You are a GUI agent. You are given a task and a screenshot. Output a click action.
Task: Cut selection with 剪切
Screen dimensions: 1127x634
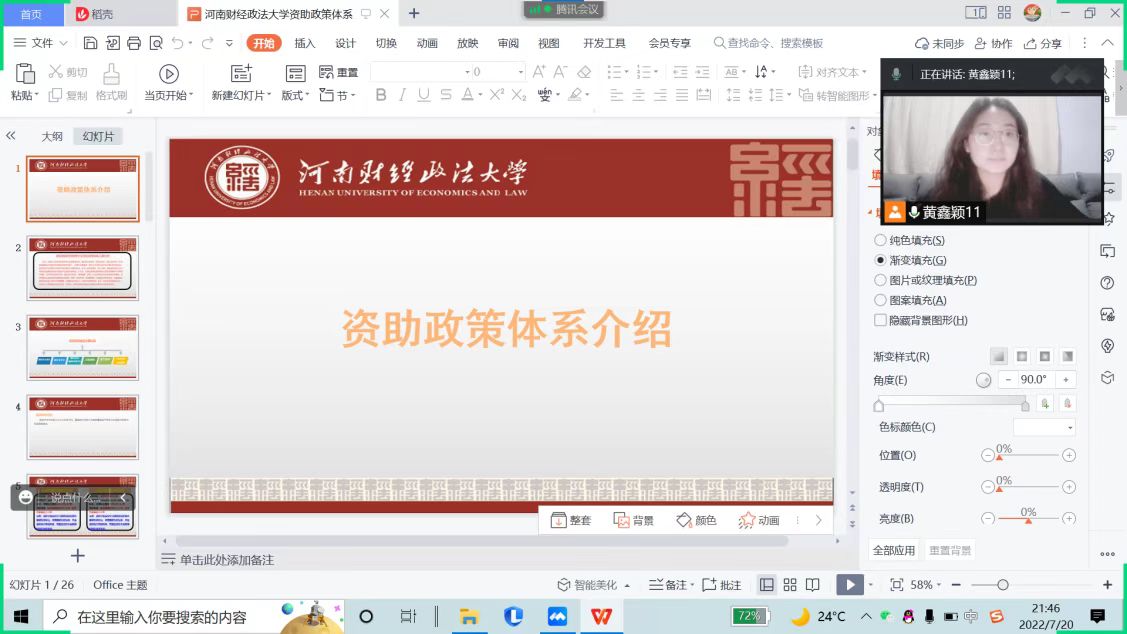[68, 72]
